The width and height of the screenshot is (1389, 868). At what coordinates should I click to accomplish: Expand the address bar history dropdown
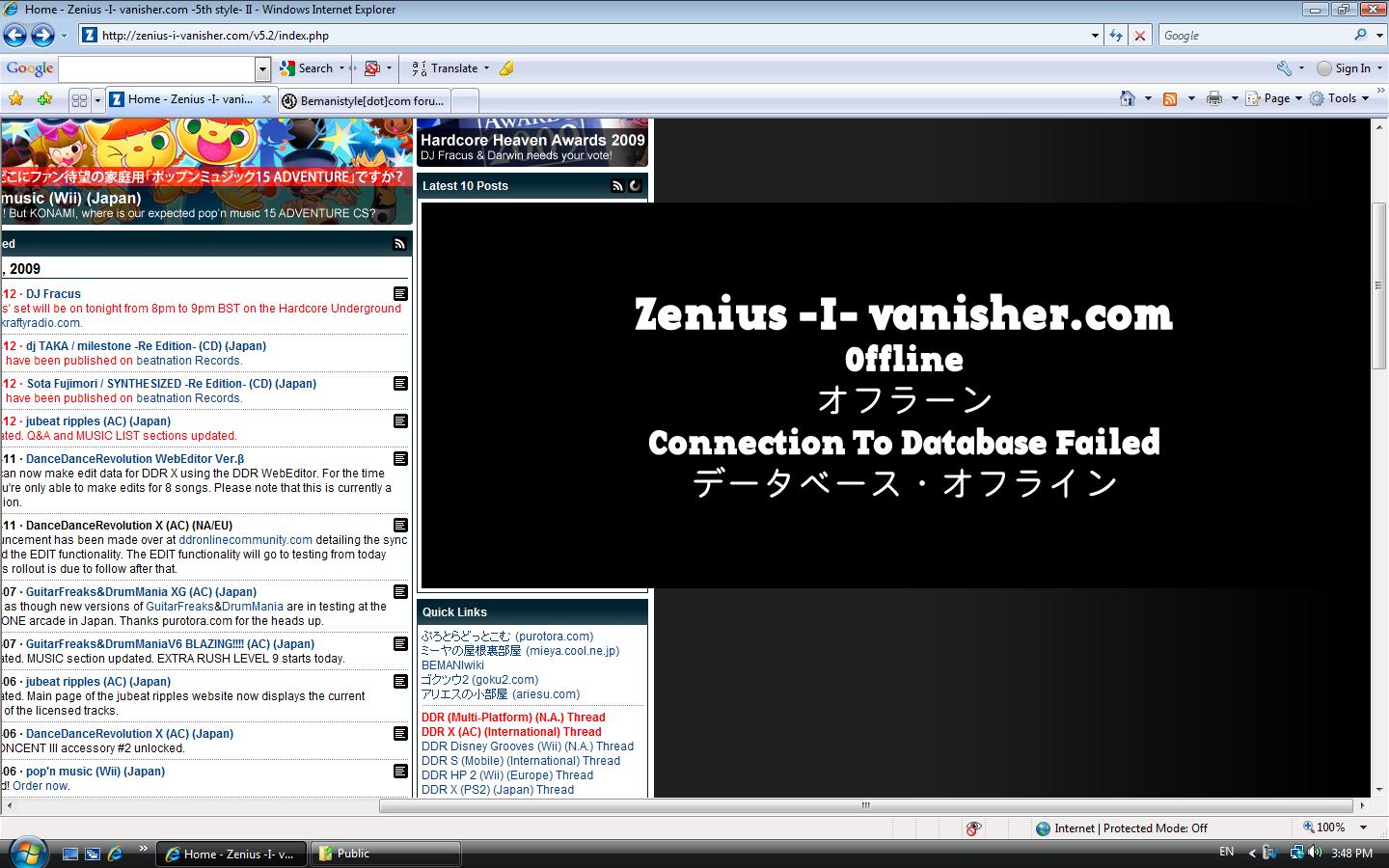tap(1095, 36)
